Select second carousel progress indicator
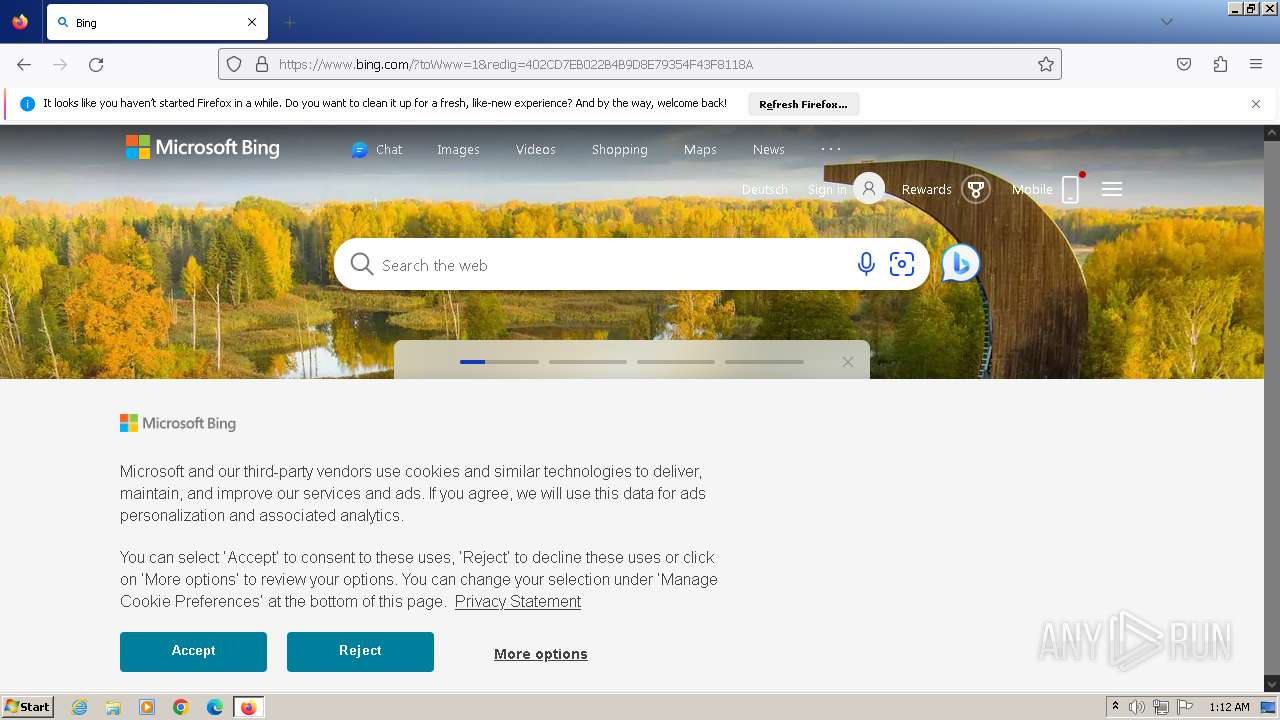 tap(588, 362)
